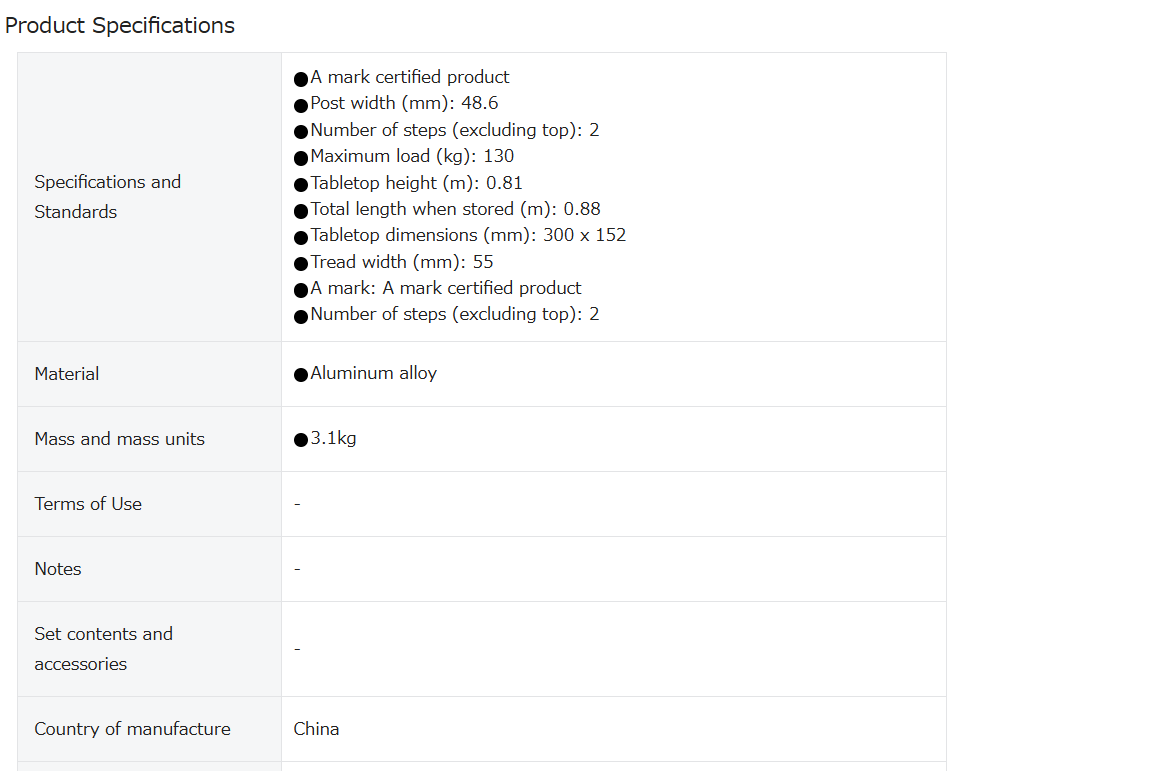Click the Country of manufacture label

132,729
